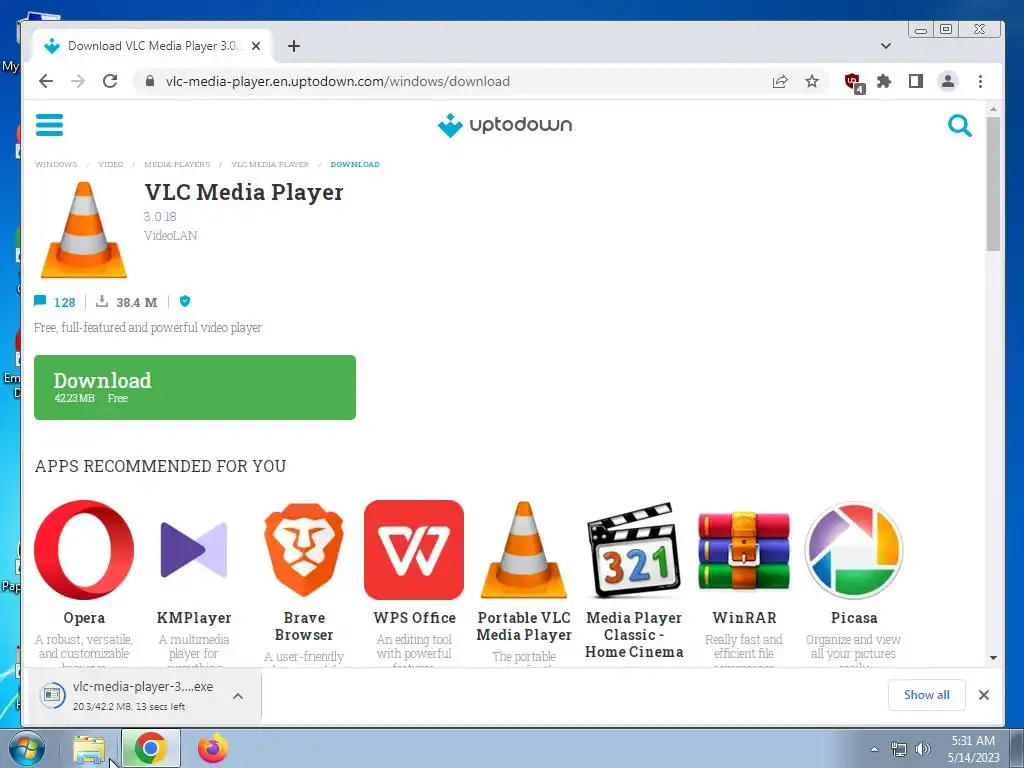Open the Uptodown hamburger menu
Viewport: 1024px width, 768px height.
tap(49, 125)
